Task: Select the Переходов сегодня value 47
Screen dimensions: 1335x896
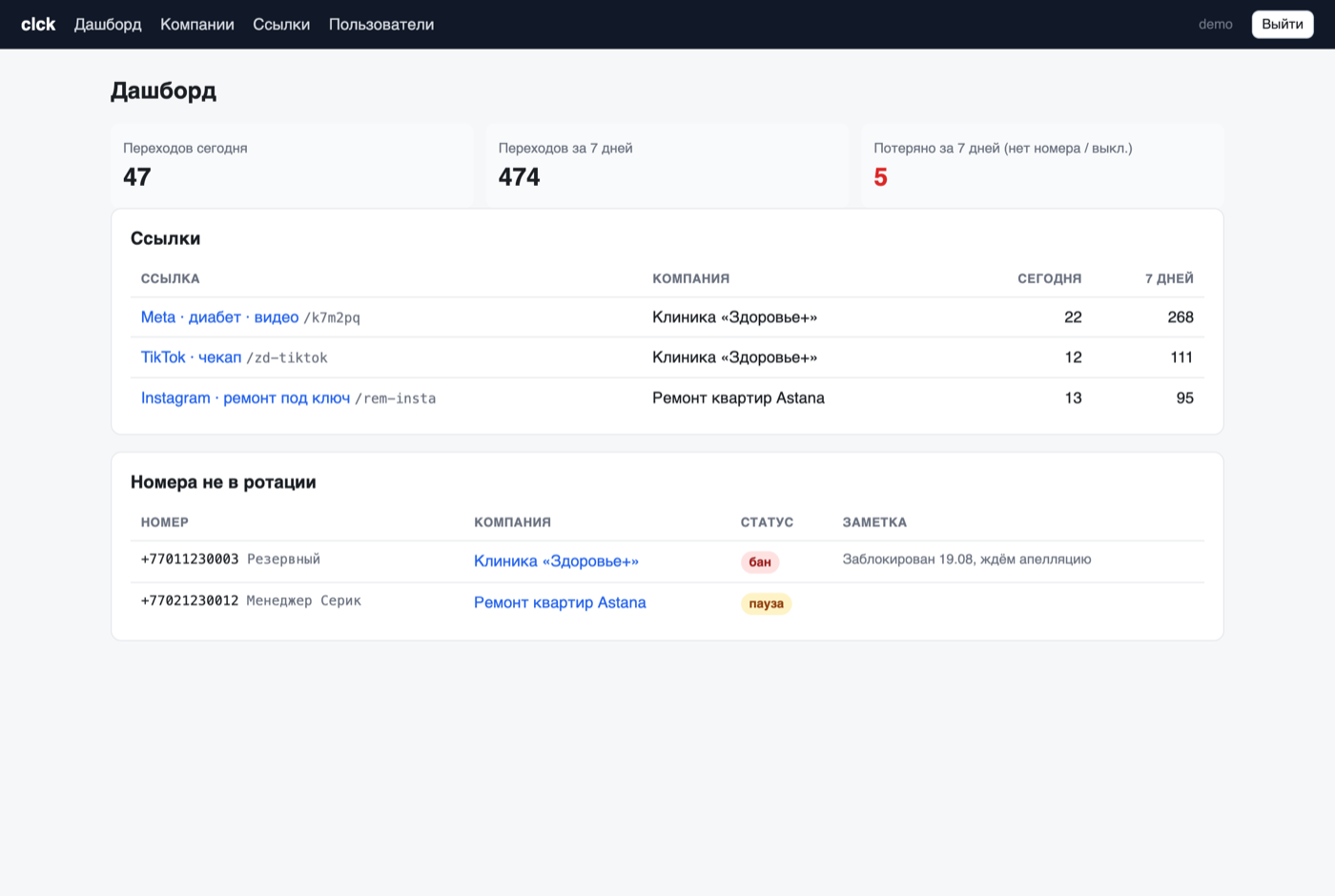Action: pos(137,177)
